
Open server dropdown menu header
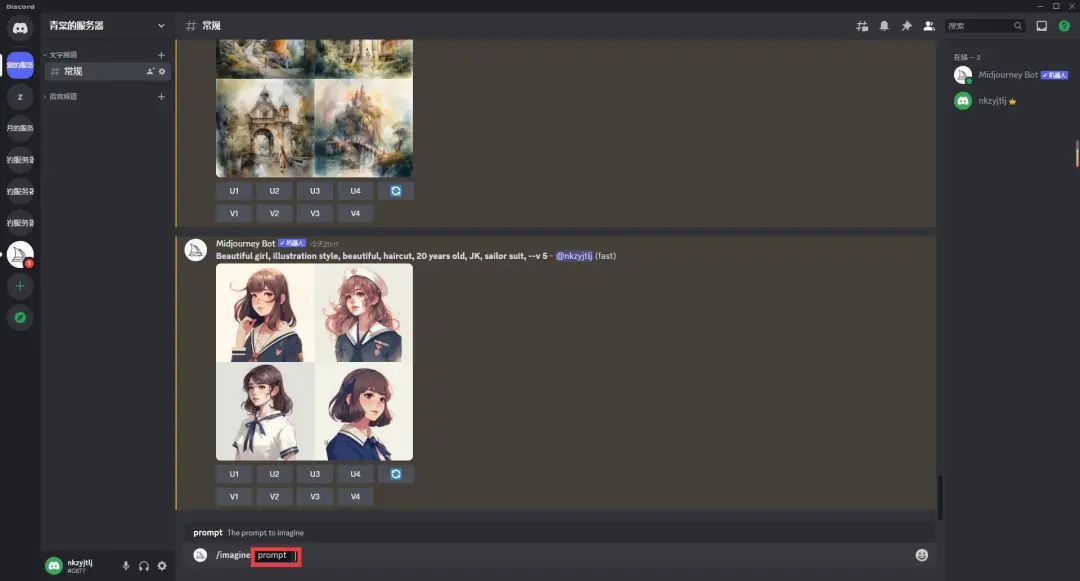coord(107,26)
